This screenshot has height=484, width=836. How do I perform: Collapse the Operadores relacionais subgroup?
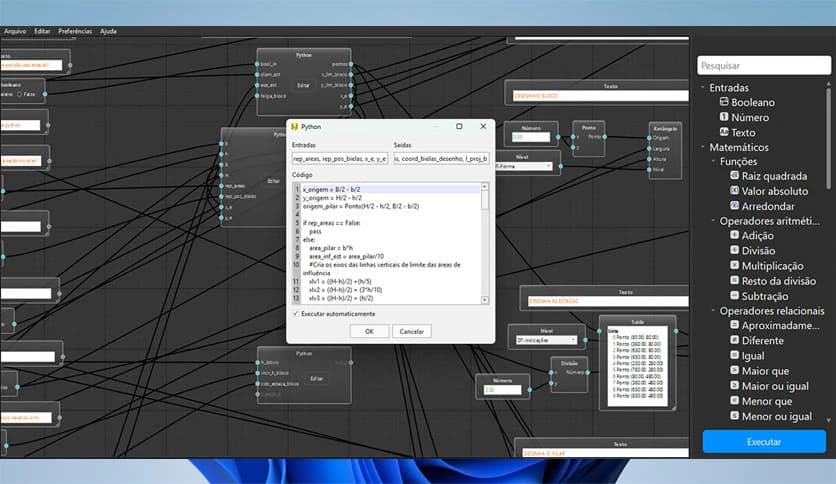tap(713, 310)
